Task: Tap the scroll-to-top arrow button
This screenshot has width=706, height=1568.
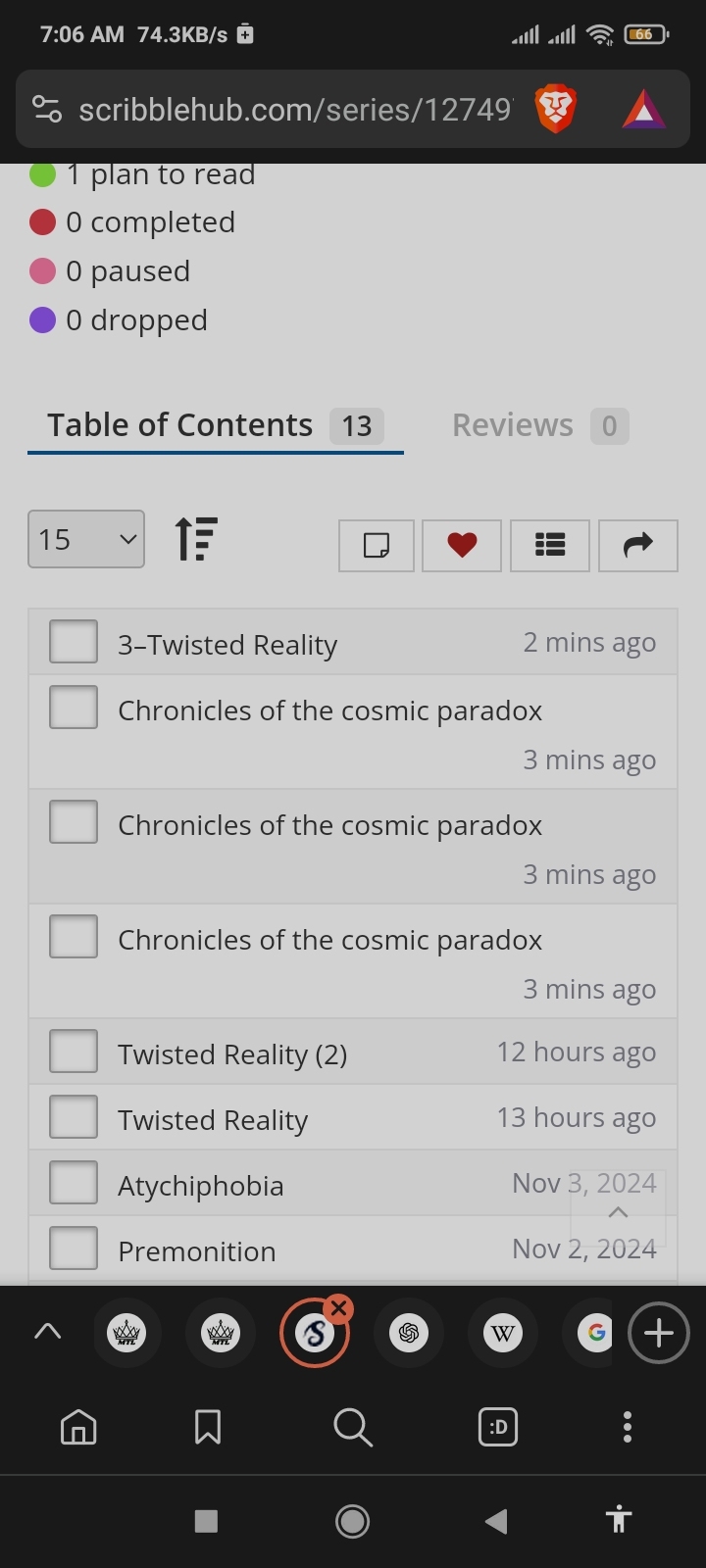Action: tap(618, 1211)
